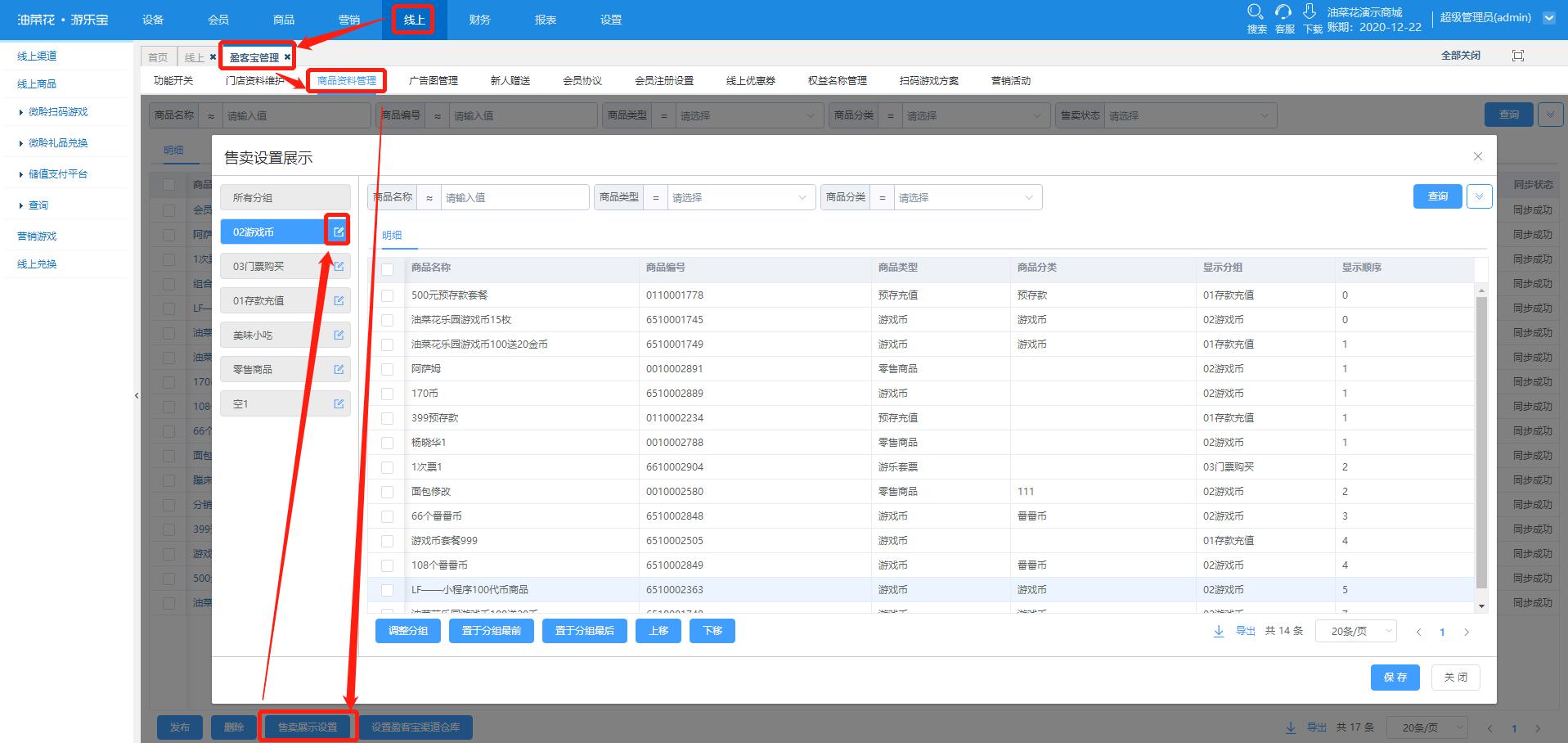
Task: Click 全部关闭 link
Action: coord(1461,56)
